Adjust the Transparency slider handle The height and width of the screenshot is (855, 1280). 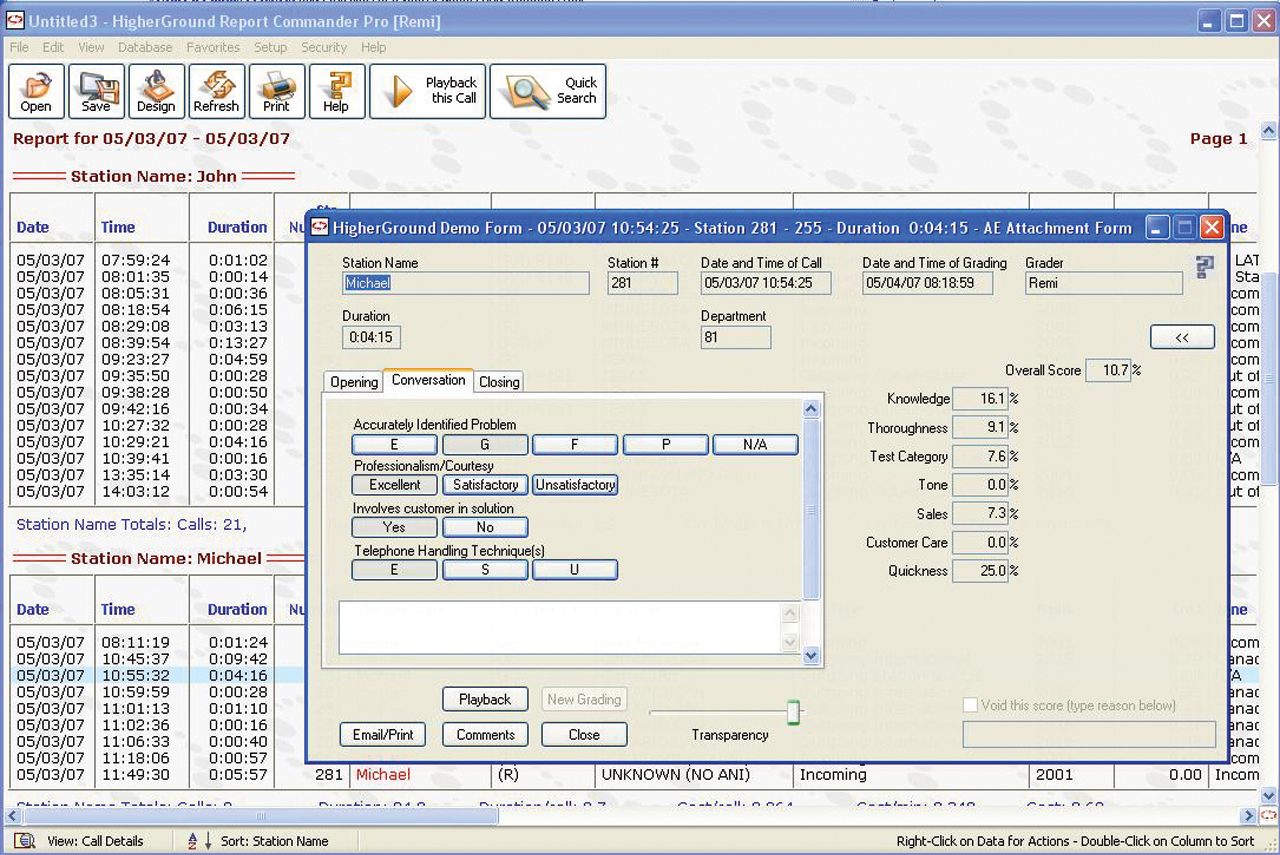tap(793, 712)
